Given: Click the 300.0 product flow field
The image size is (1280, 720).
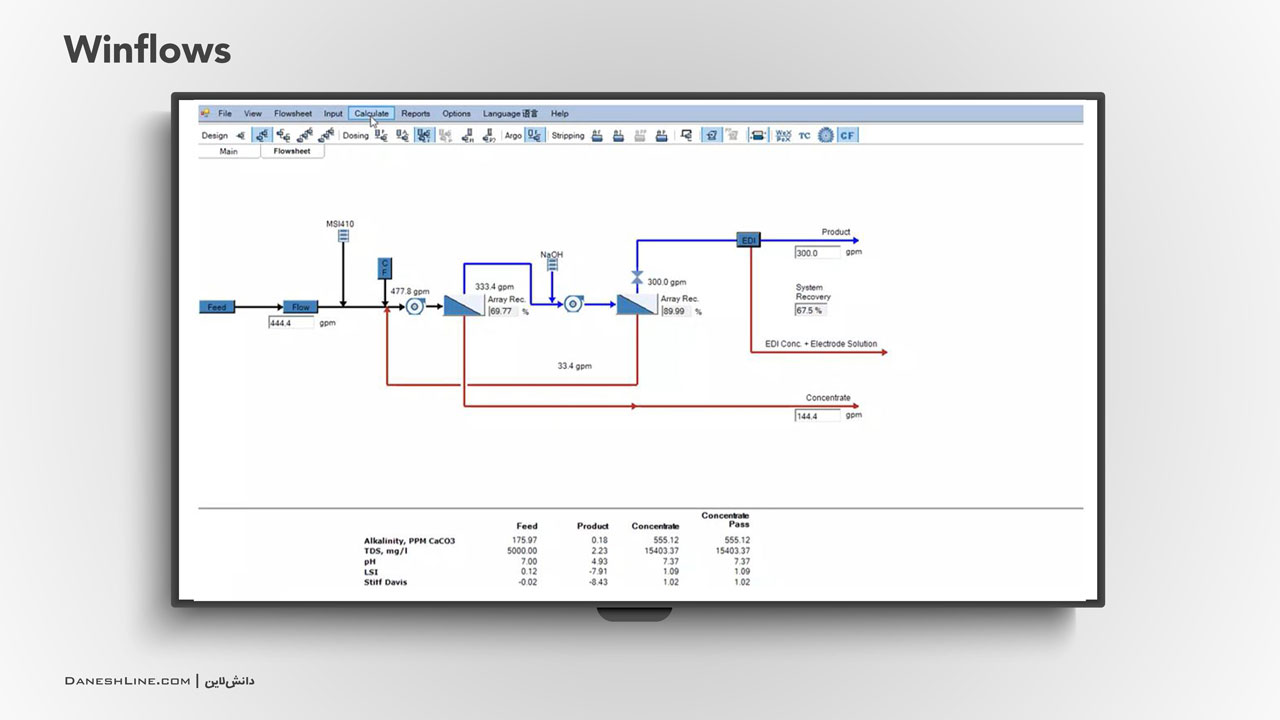Looking at the screenshot, I should (x=818, y=252).
